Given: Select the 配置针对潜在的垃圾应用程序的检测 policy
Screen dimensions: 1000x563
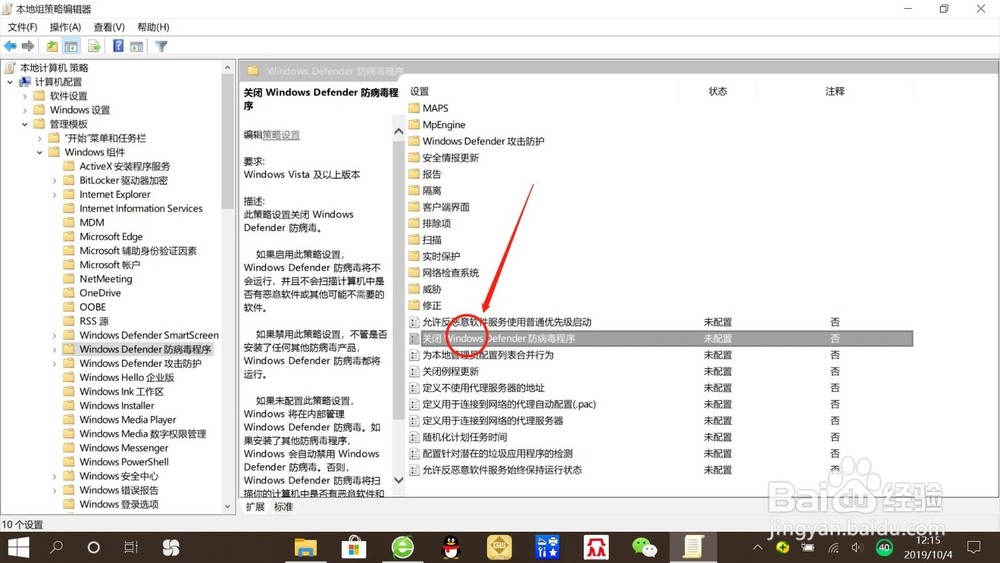Looking at the screenshot, I should tap(497, 453).
